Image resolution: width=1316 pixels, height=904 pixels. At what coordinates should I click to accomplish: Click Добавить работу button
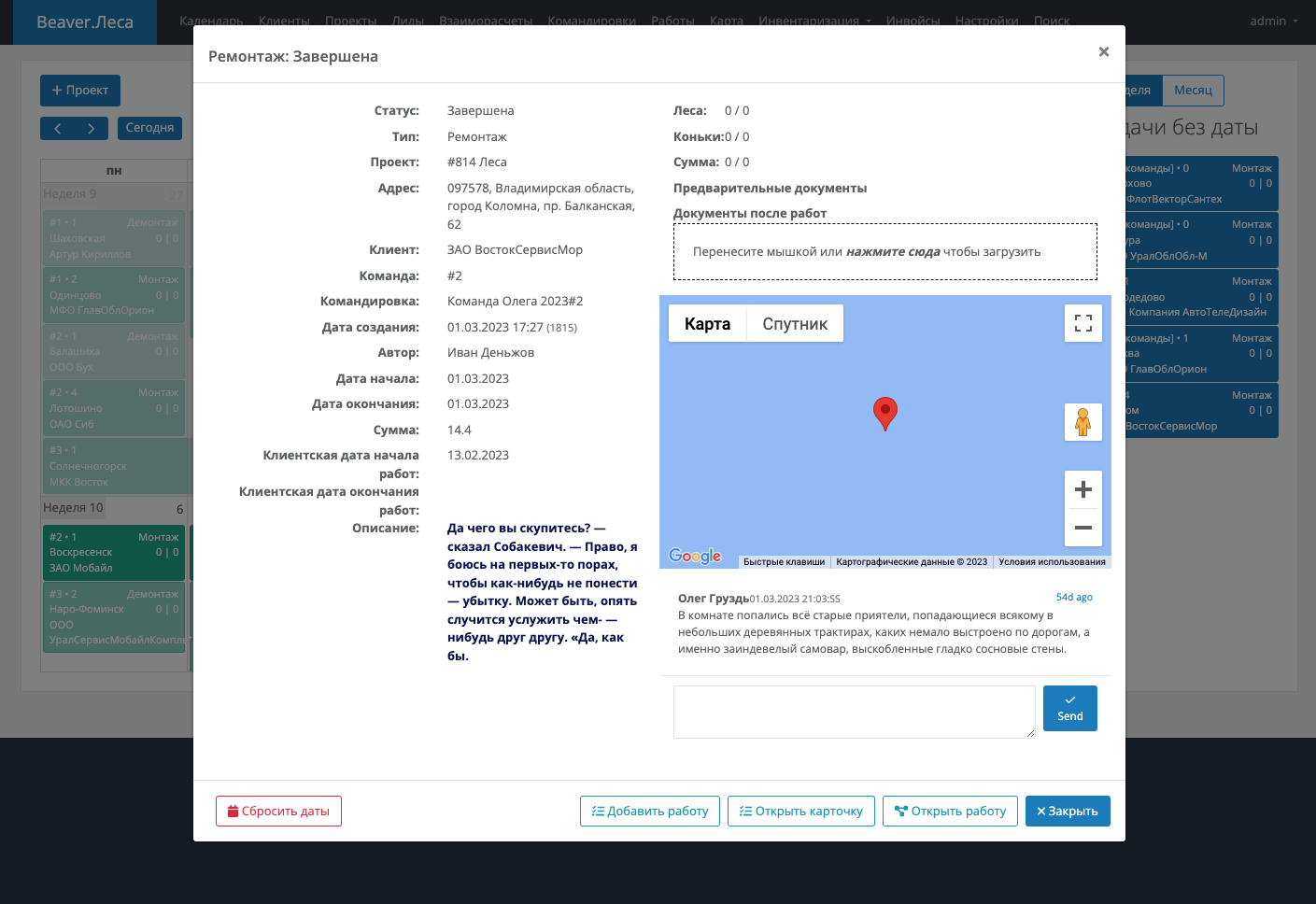(650, 811)
